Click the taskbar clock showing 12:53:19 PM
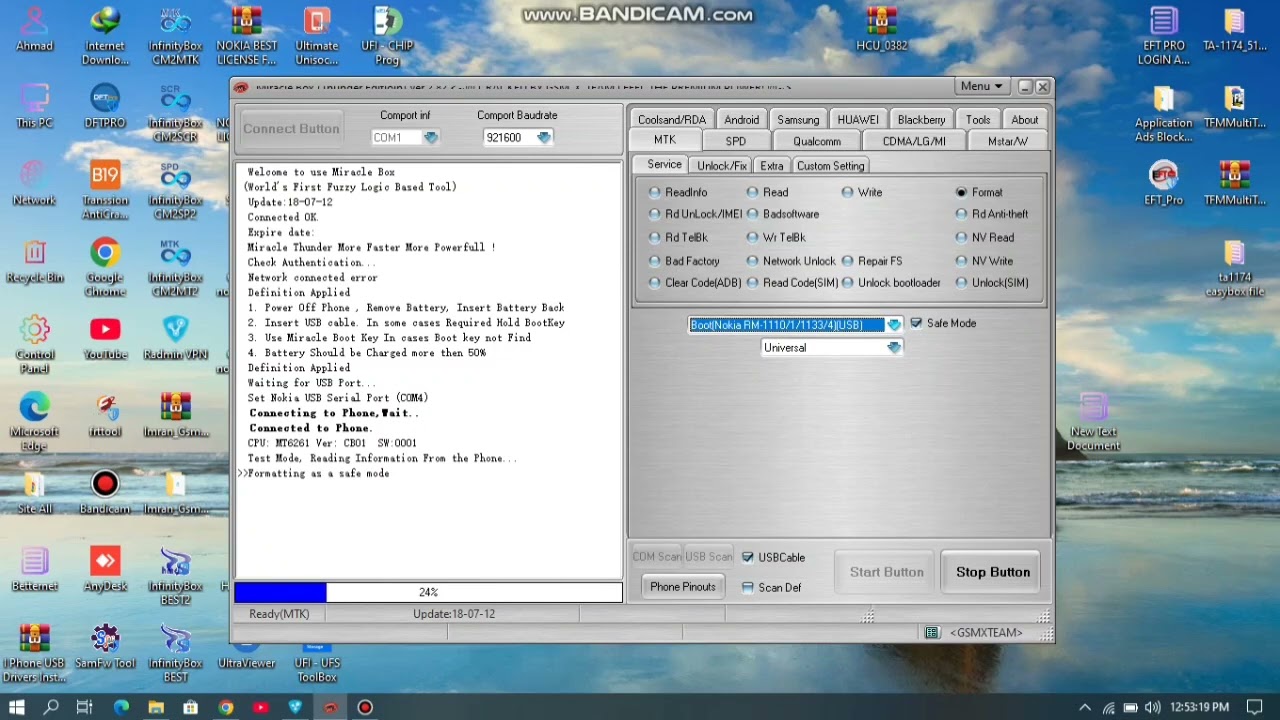 (1199, 707)
